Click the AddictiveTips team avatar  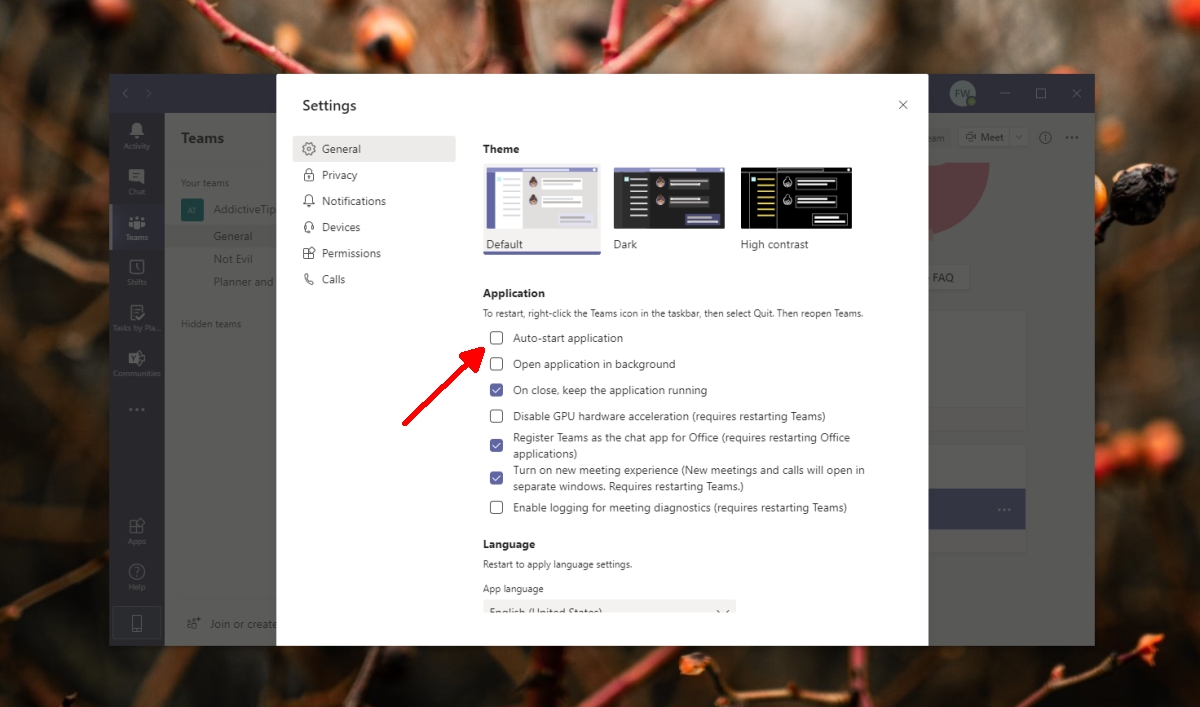193,210
